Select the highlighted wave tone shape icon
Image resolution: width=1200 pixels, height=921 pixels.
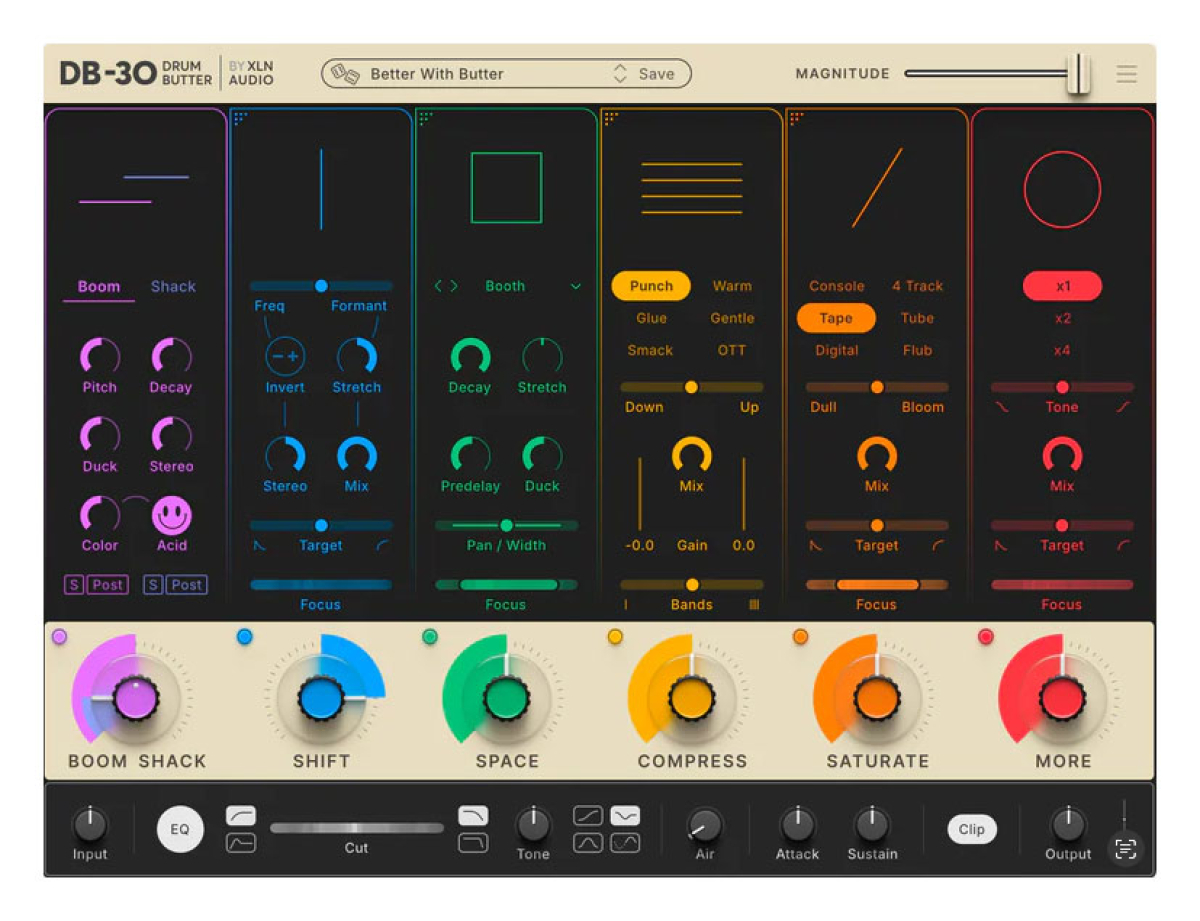pyautogui.click(x=625, y=816)
